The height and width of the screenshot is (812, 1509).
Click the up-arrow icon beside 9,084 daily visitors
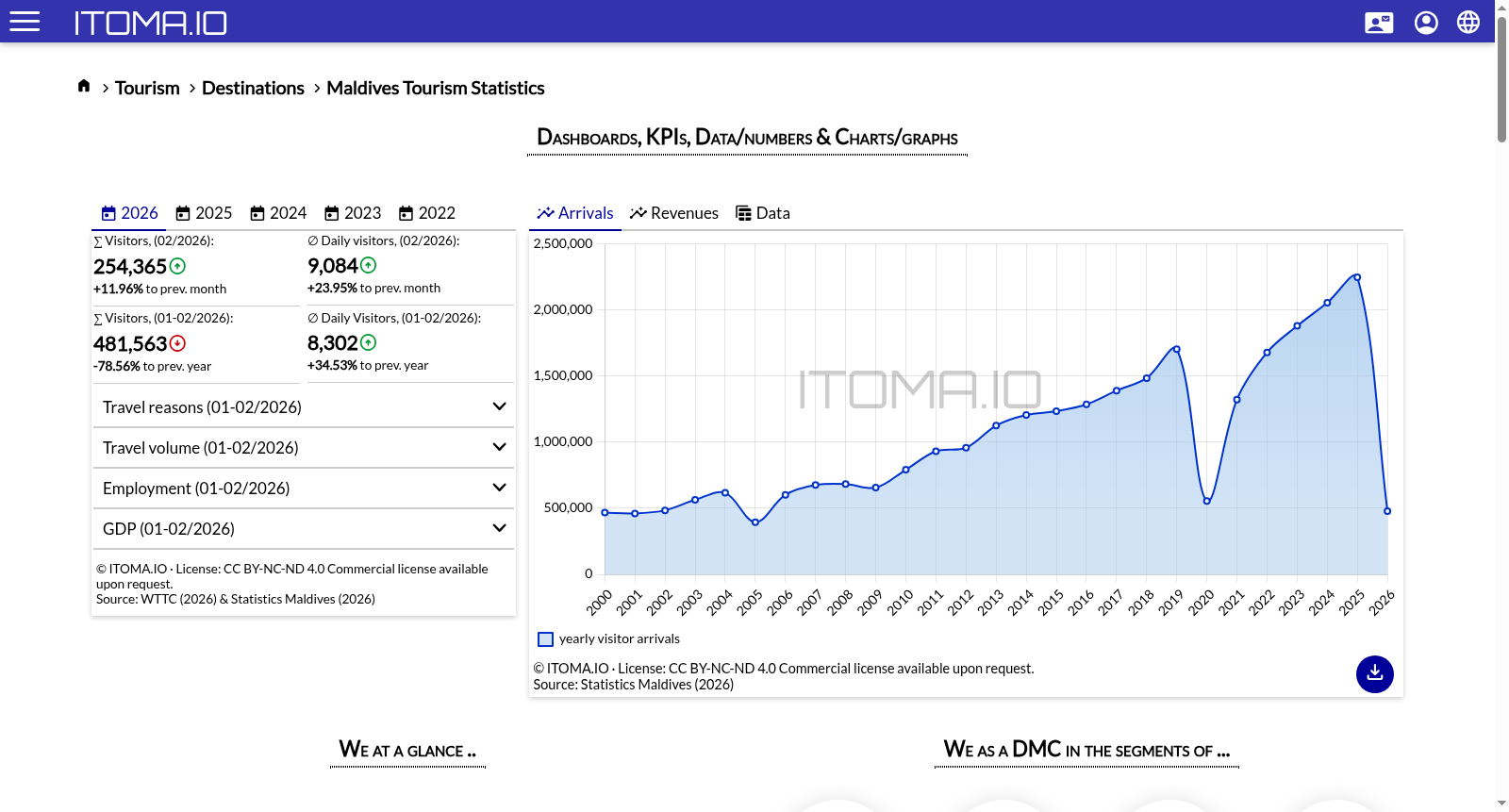click(x=369, y=265)
